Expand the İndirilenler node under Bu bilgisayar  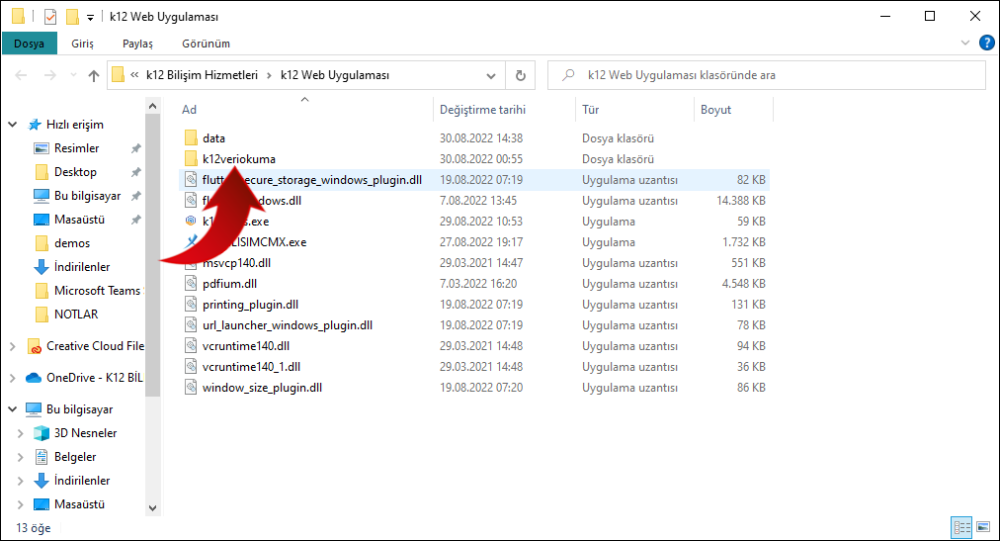[20, 480]
